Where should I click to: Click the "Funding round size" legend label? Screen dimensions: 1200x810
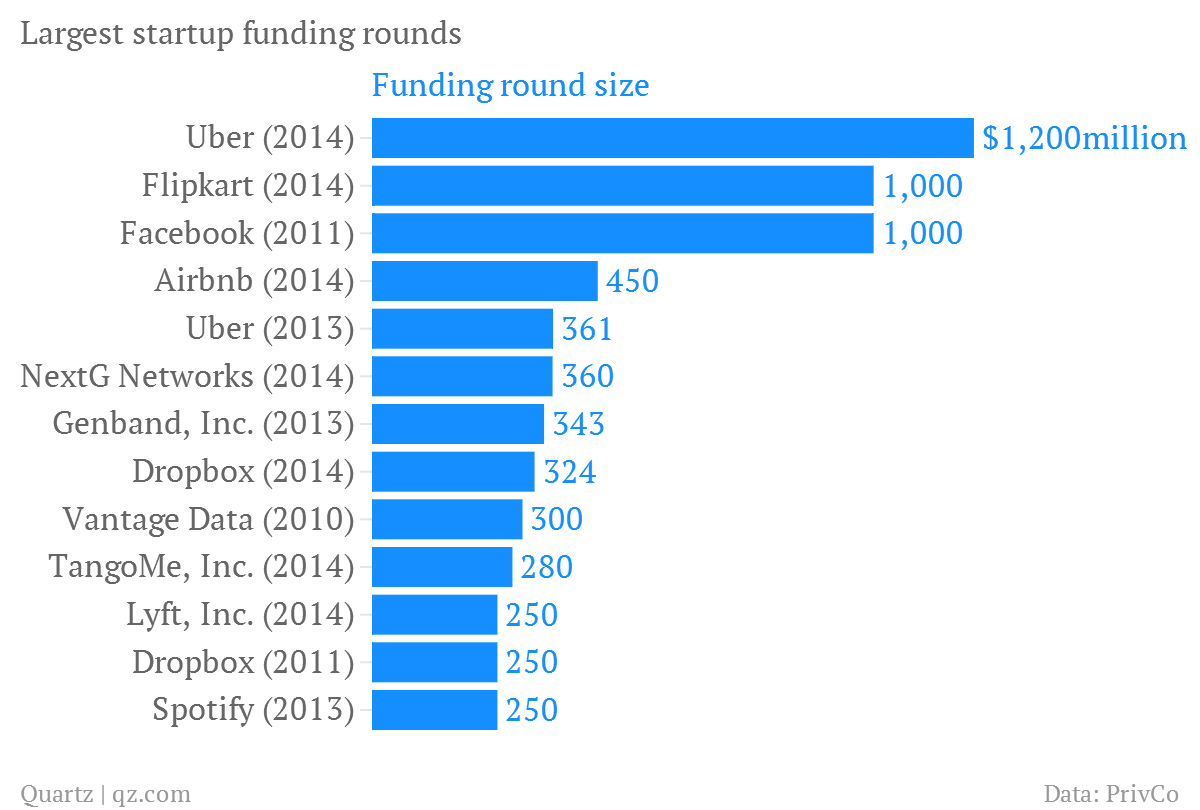[x=510, y=86]
